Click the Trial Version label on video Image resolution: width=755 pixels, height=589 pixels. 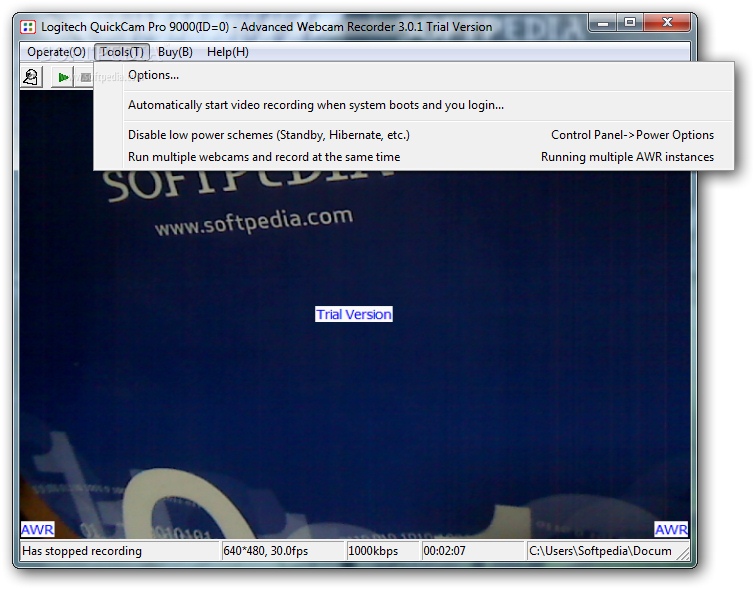354,314
